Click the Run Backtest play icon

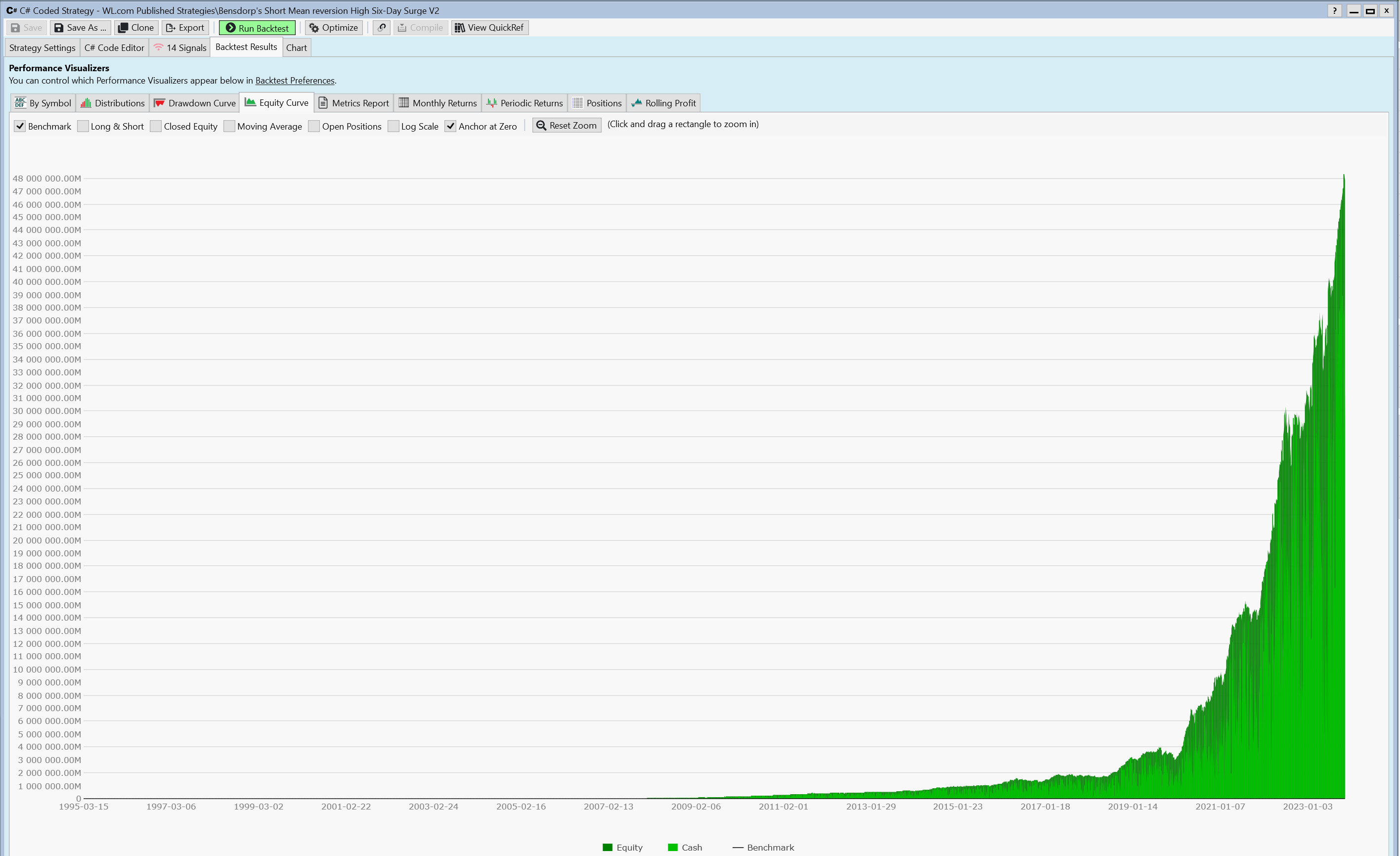(231, 28)
